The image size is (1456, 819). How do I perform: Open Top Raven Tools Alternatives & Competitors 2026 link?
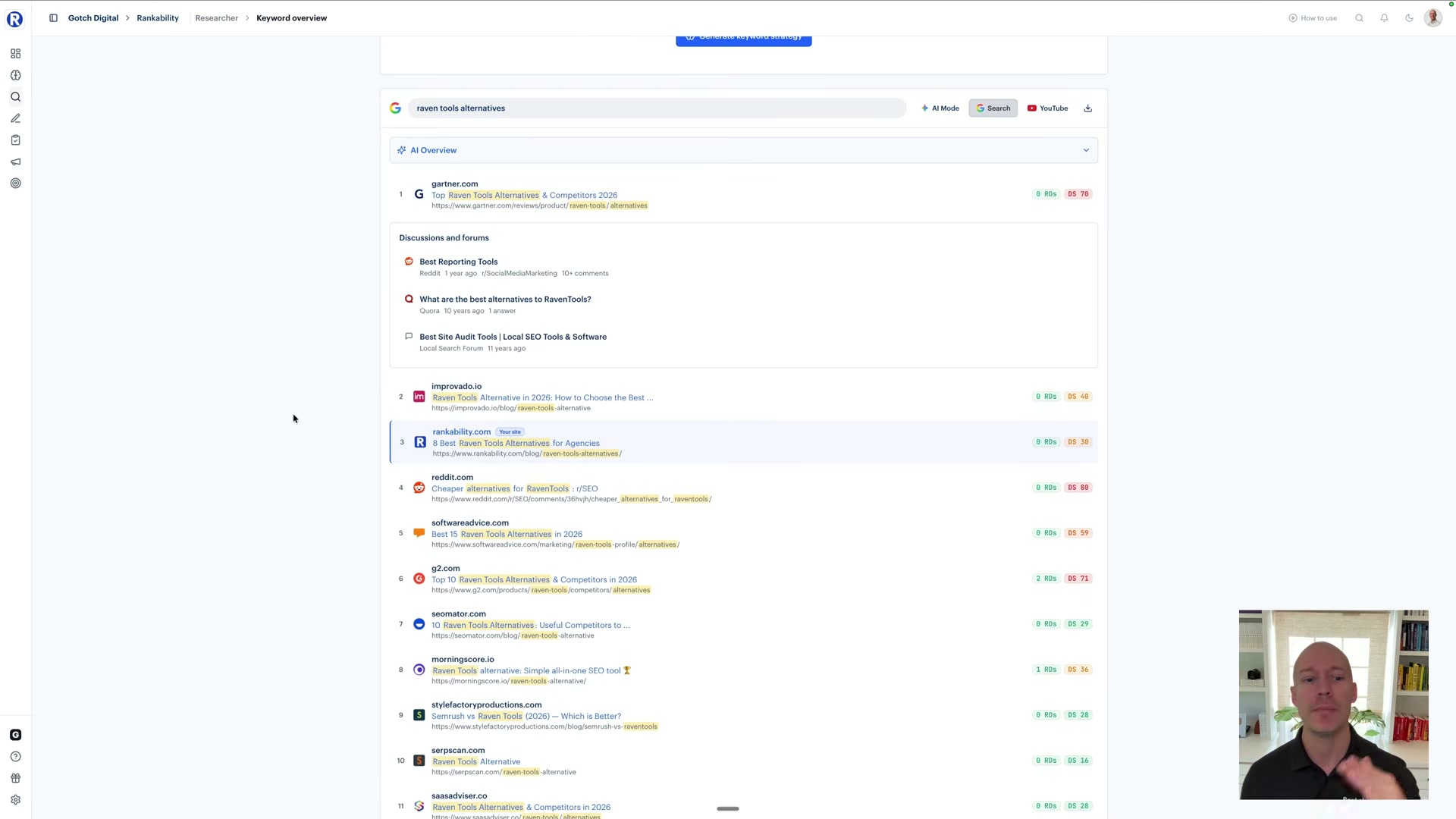525,195
